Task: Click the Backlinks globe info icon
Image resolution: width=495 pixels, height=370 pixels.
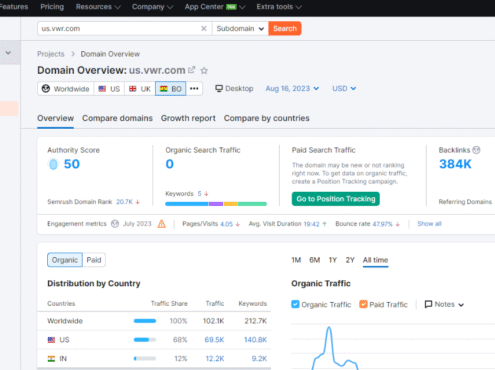Action: point(476,150)
